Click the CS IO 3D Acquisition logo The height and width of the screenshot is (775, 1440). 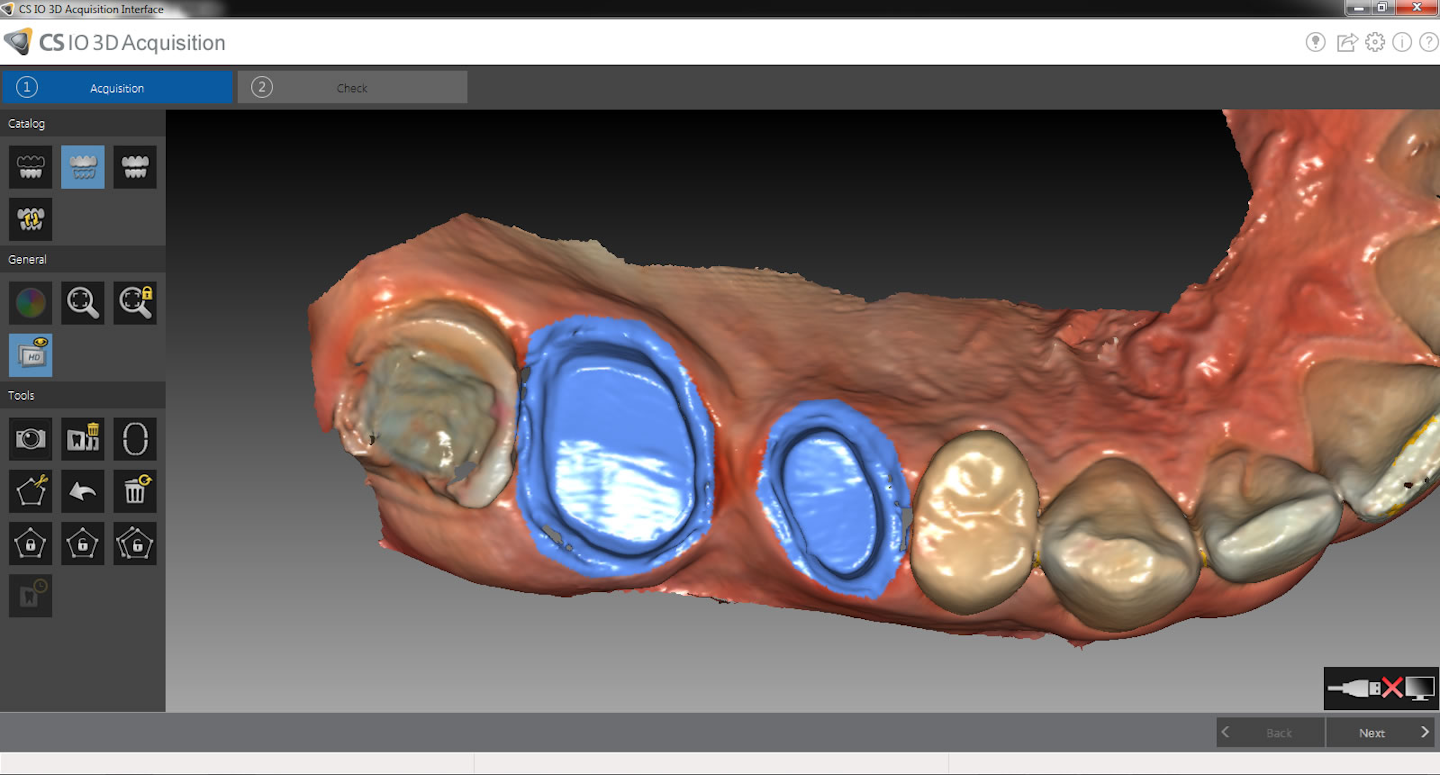point(114,43)
